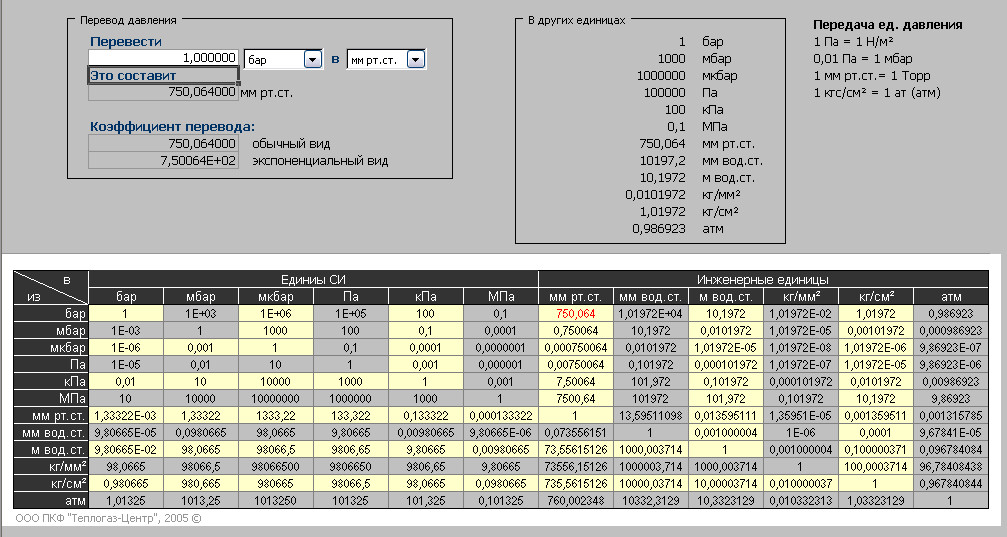Click the Это составит label cell

(x=164, y=76)
